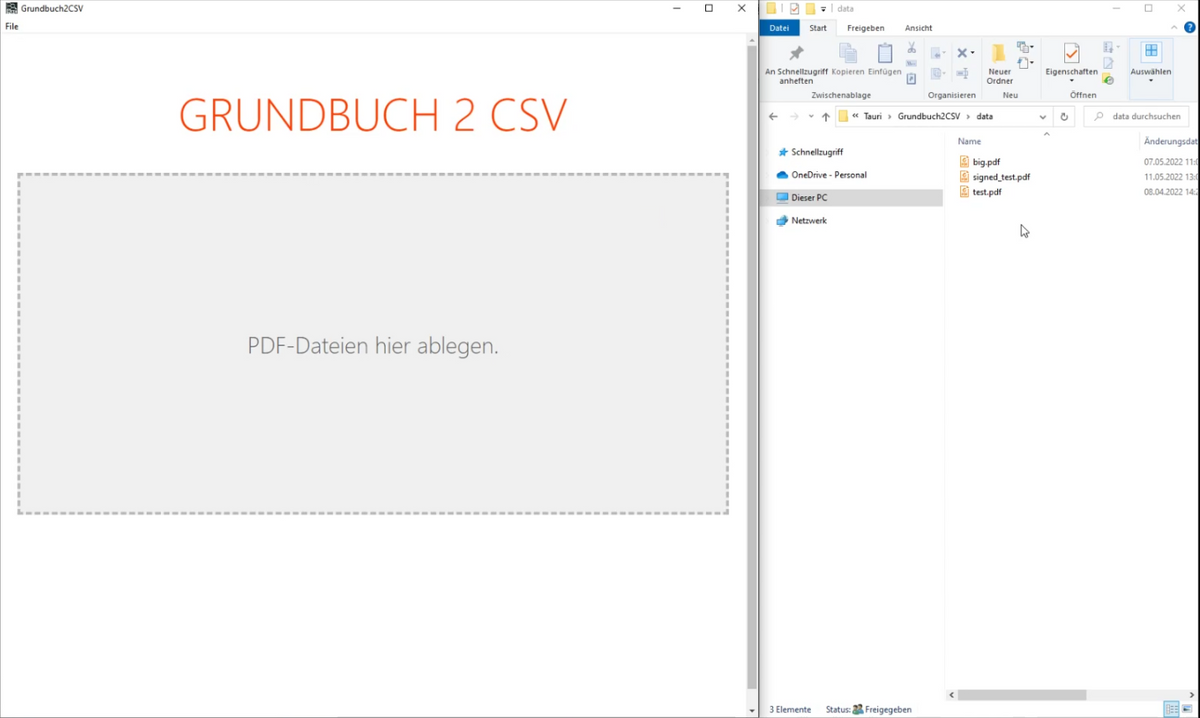Screen dimensions: 1200x718
Task: Go up one folder level arrow
Action: [x=825, y=117]
